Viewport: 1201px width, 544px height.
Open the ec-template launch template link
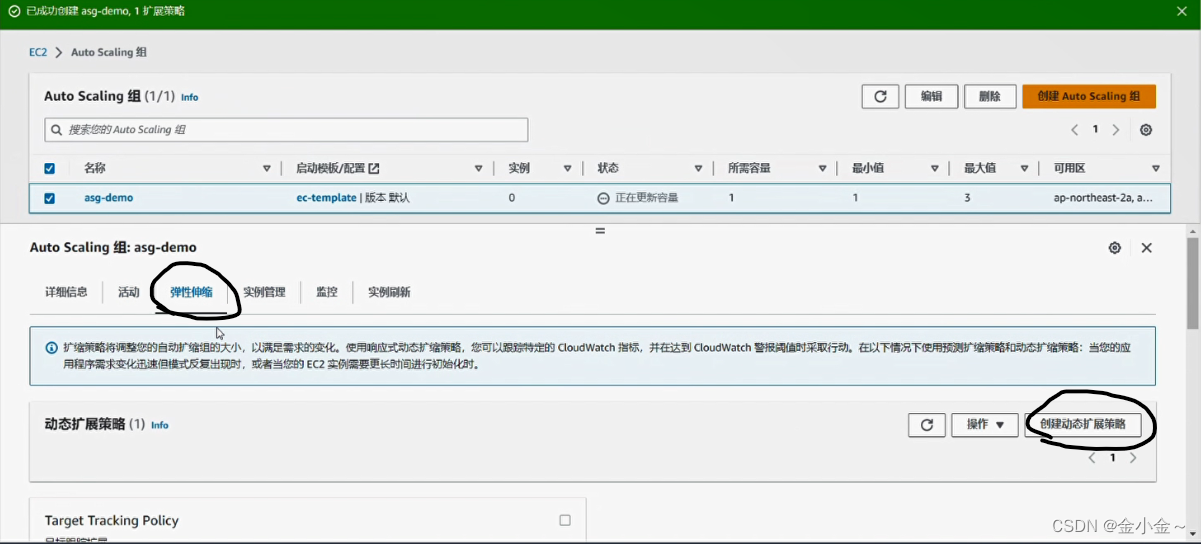[326, 198]
